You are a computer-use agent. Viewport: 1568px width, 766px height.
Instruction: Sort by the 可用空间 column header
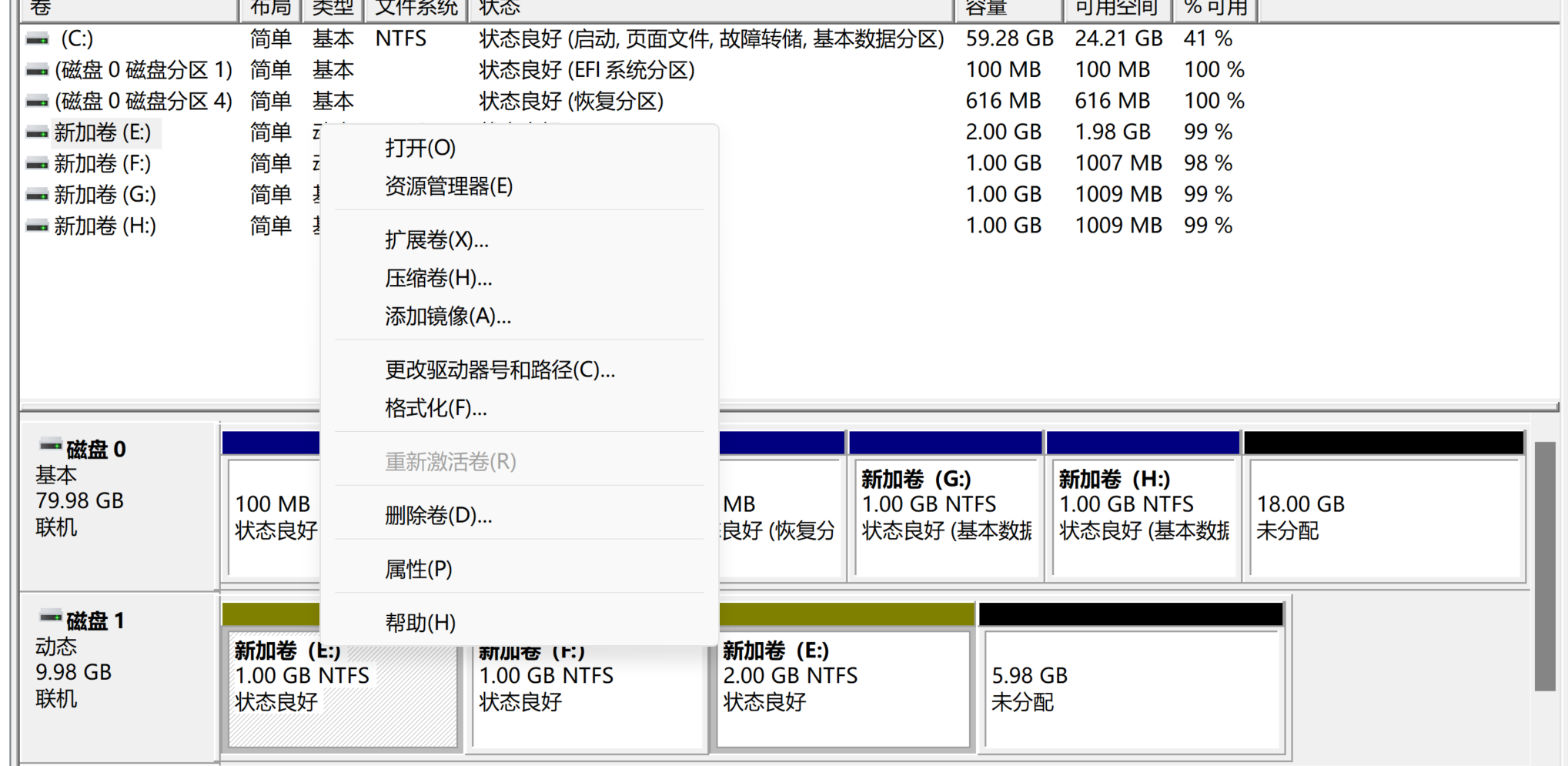pyautogui.click(x=1118, y=8)
